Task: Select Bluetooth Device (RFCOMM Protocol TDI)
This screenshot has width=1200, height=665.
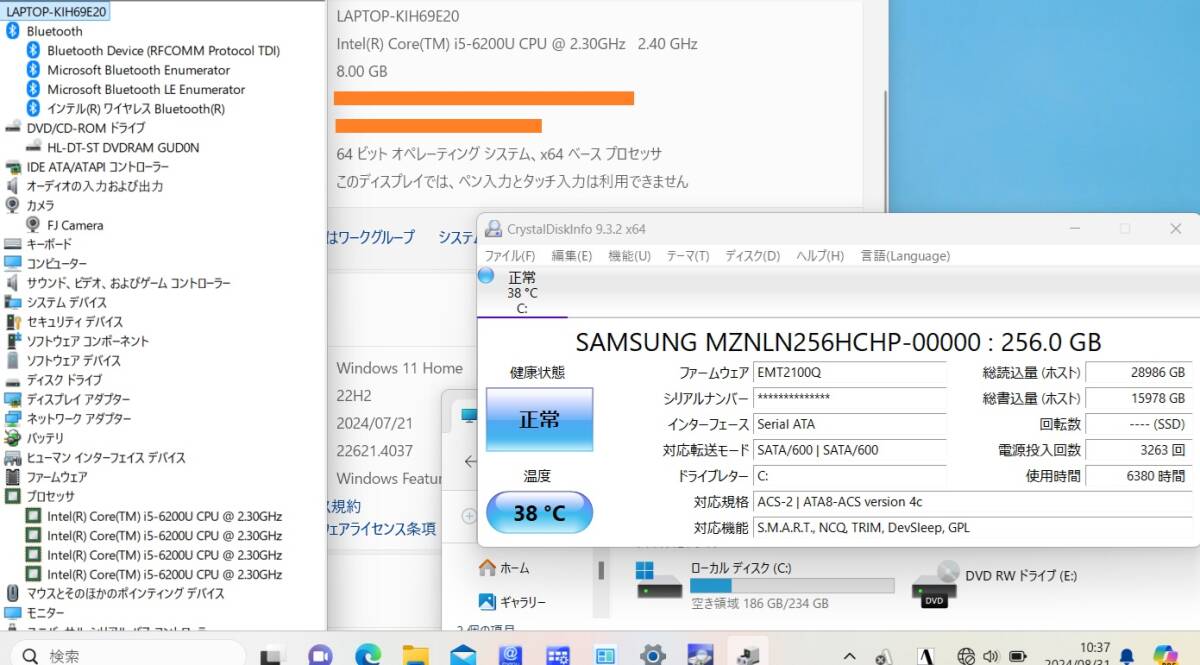Action: [163, 50]
